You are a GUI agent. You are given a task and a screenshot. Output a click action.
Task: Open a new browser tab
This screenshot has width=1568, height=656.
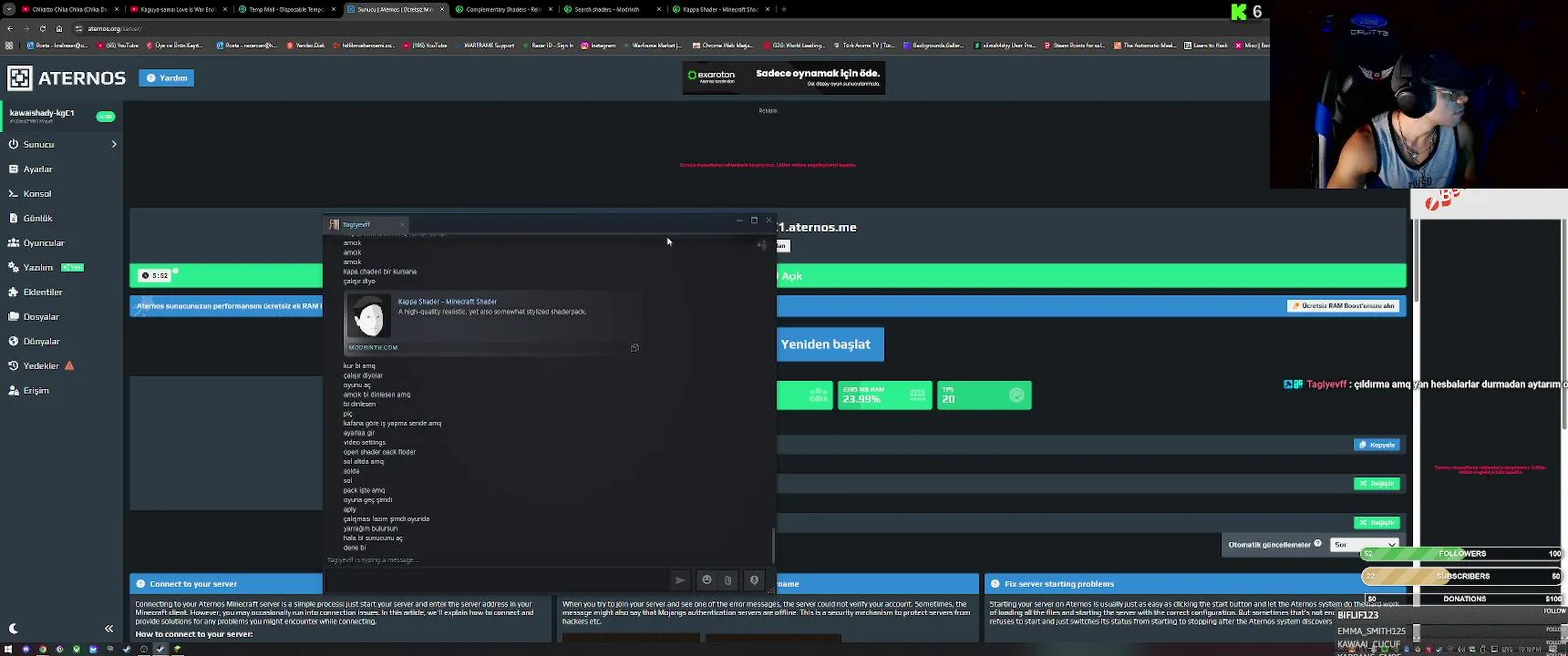(784, 9)
